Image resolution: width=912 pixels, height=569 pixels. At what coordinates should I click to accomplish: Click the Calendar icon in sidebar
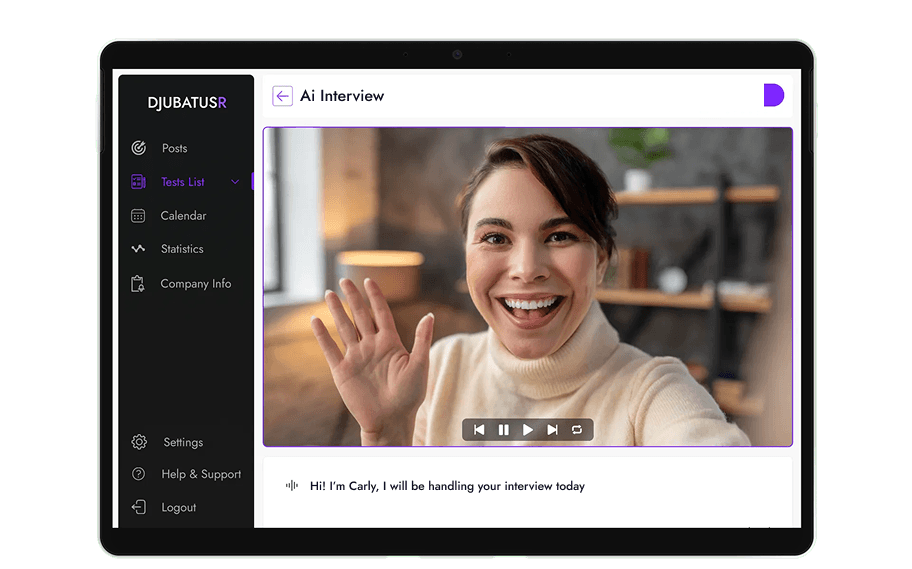pos(138,216)
